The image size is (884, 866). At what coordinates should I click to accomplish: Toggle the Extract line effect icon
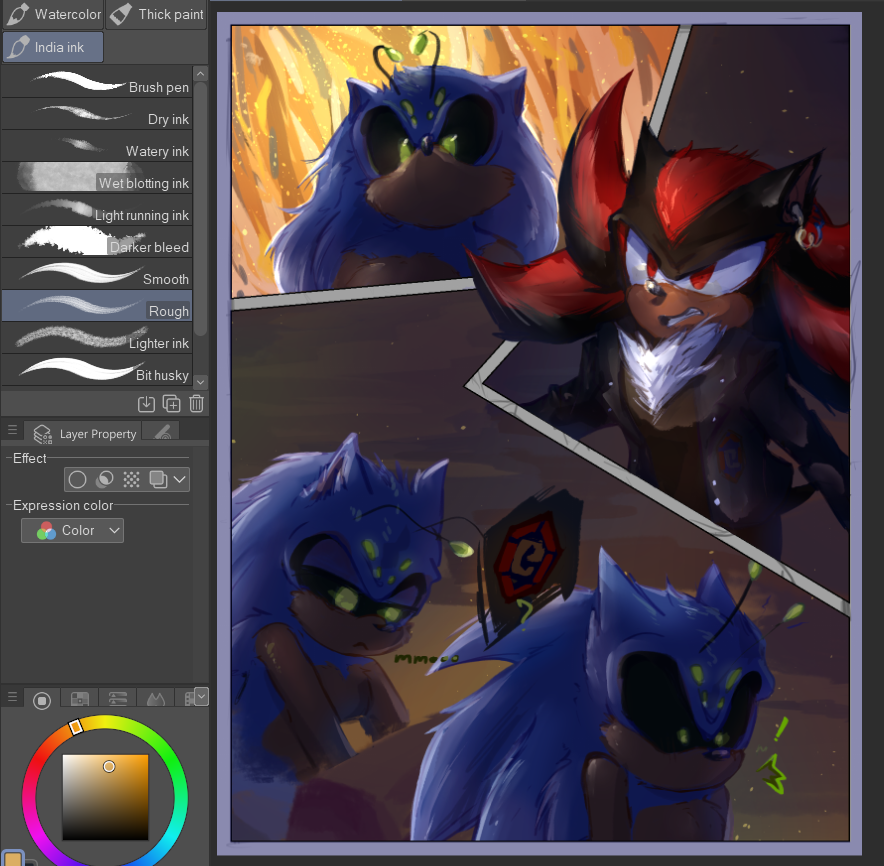coord(104,480)
